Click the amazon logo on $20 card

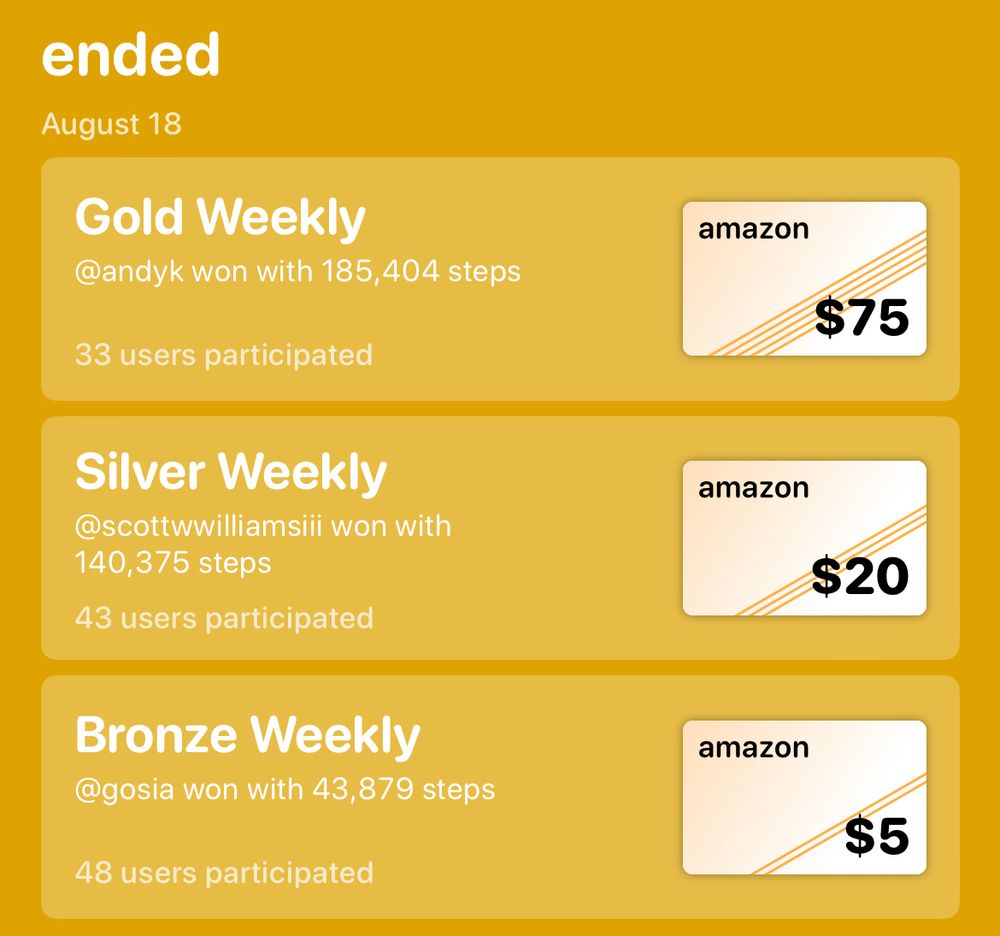click(753, 488)
